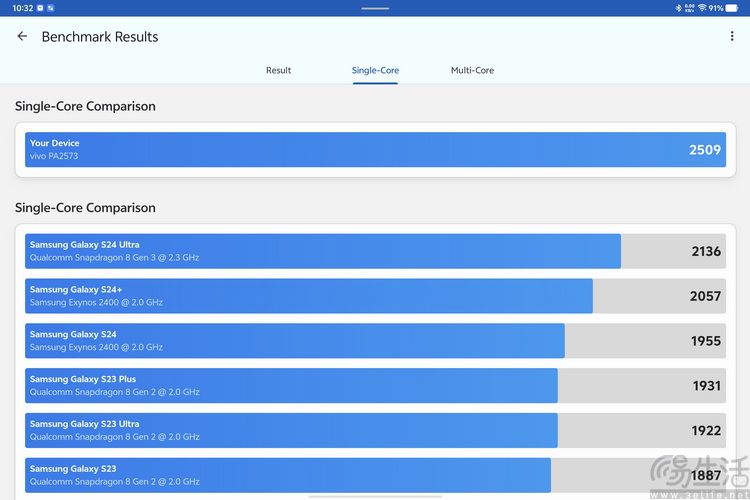The height and width of the screenshot is (500, 750).
Task: Go back using the arrow icon
Action: [x=22, y=36]
